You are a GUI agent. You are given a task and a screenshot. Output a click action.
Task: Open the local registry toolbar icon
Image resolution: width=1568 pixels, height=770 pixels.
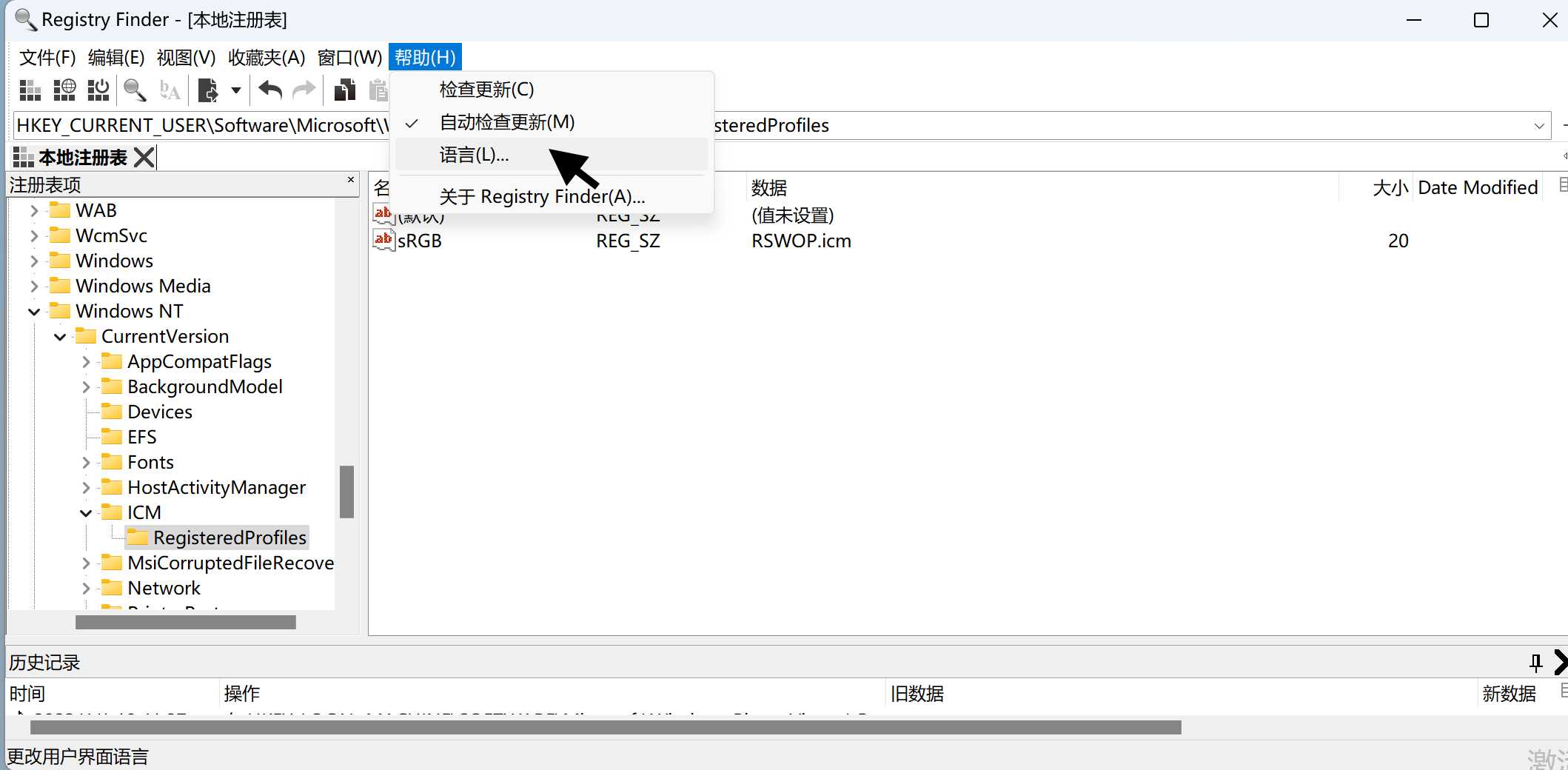(30, 90)
